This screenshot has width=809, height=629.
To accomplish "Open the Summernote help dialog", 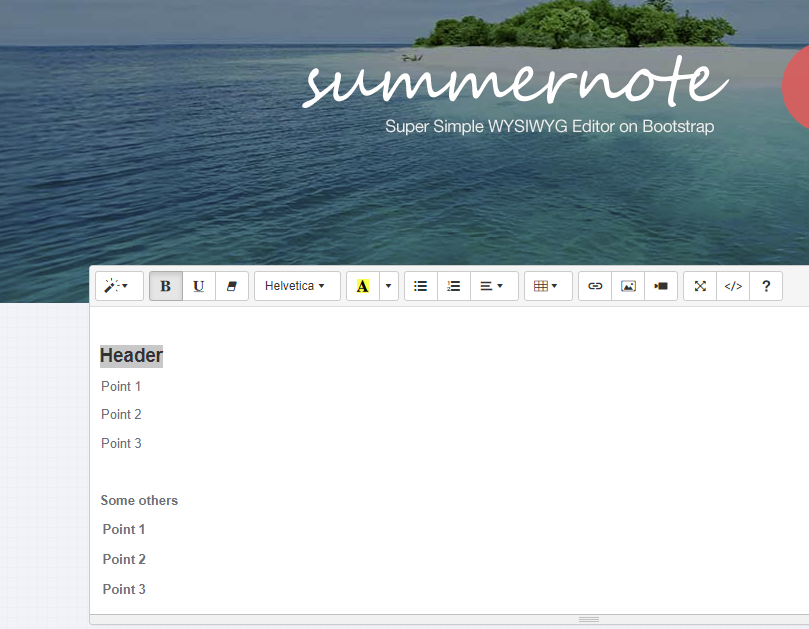I will coord(766,286).
